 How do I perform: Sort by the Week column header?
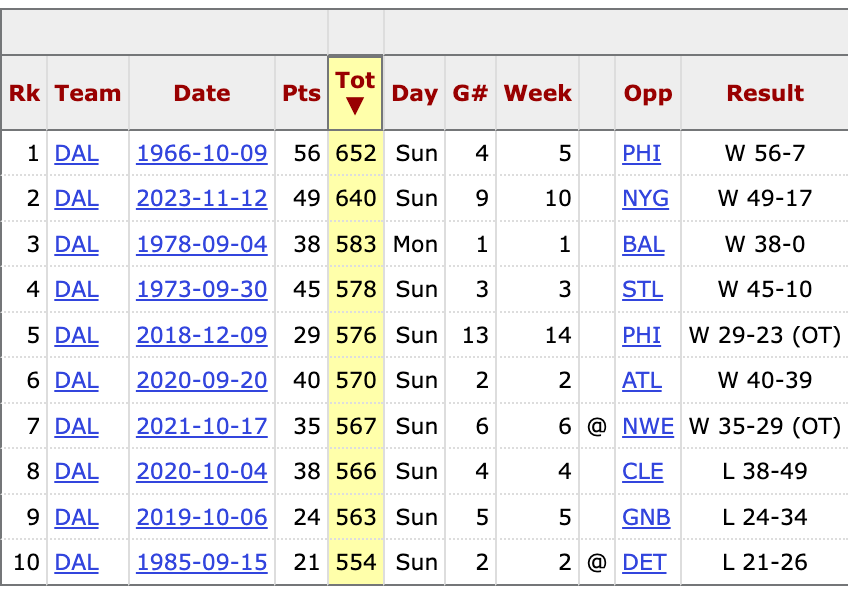click(x=537, y=92)
